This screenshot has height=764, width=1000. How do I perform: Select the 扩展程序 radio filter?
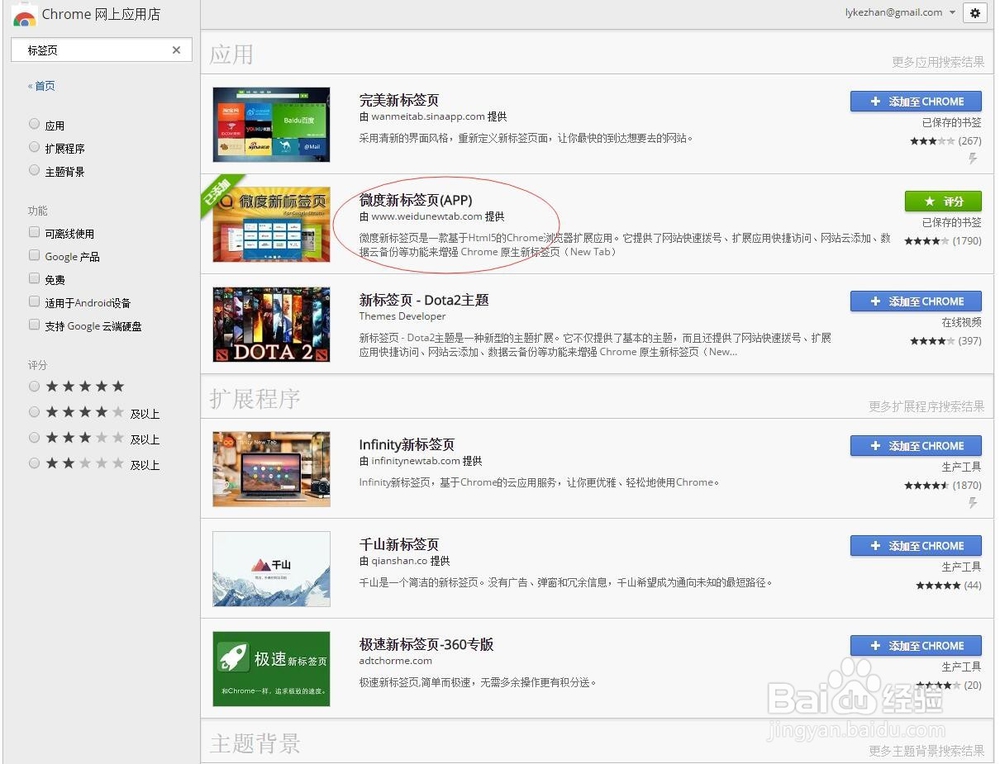click(x=34, y=147)
